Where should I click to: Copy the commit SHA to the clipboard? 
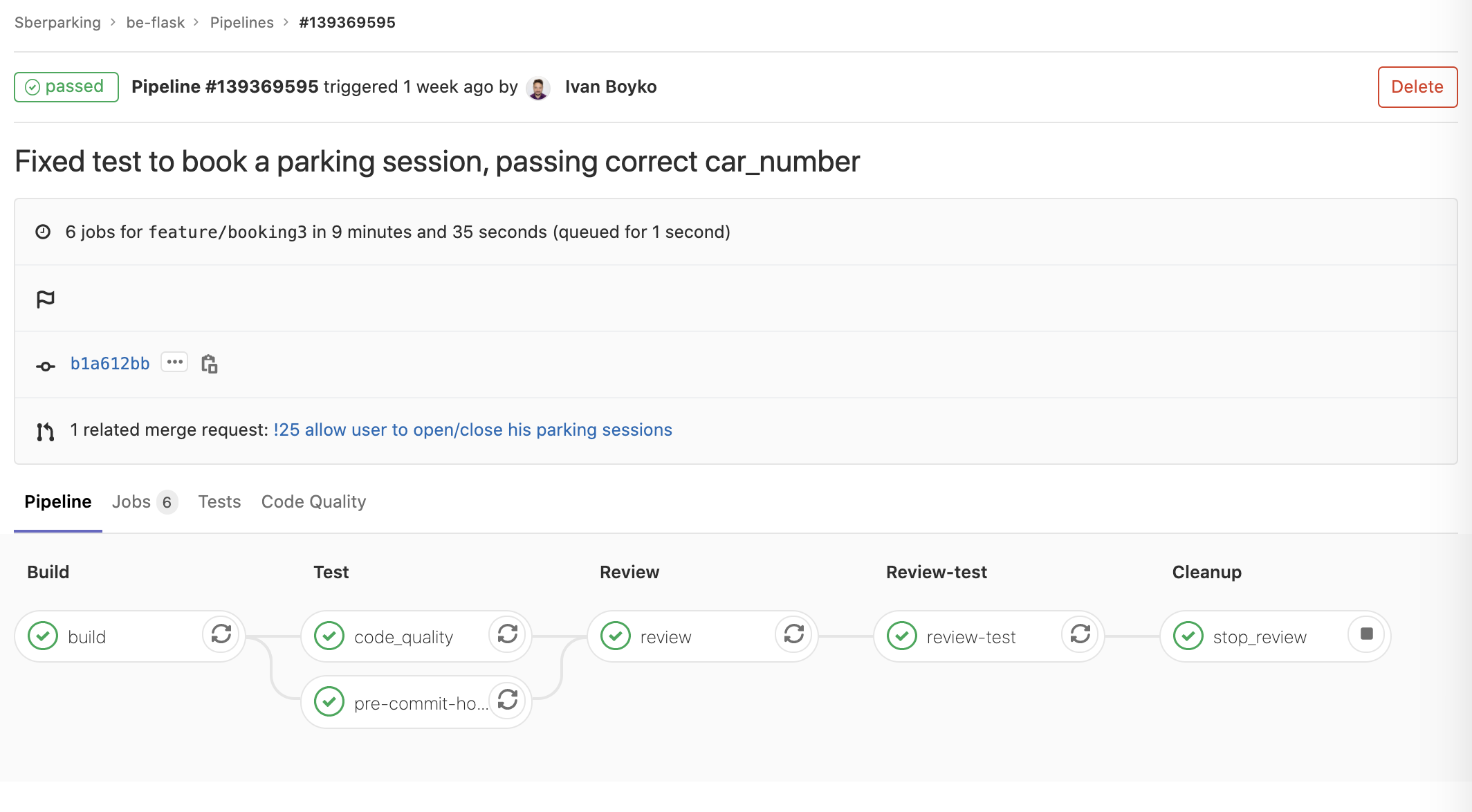pos(209,364)
